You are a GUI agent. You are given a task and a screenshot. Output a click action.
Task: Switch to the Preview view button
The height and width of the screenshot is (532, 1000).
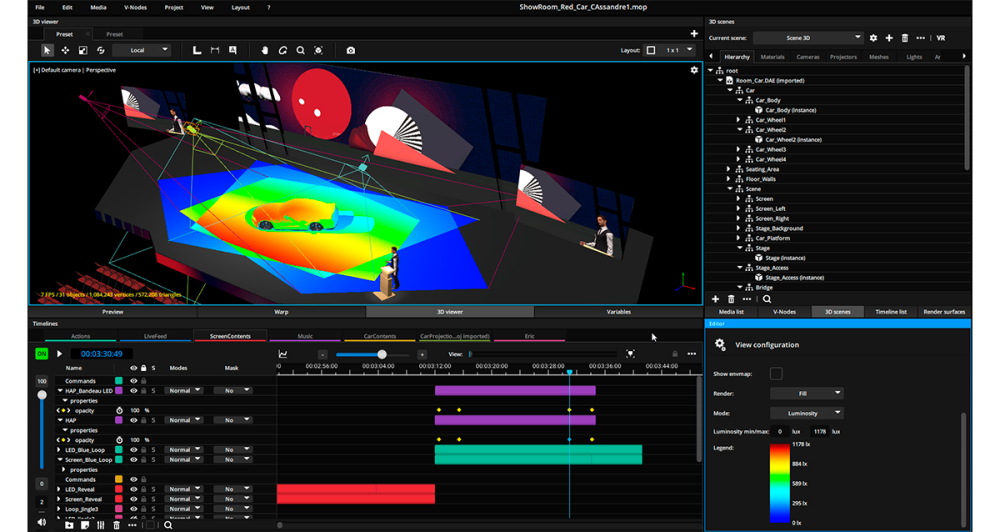click(x=113, y=312)
